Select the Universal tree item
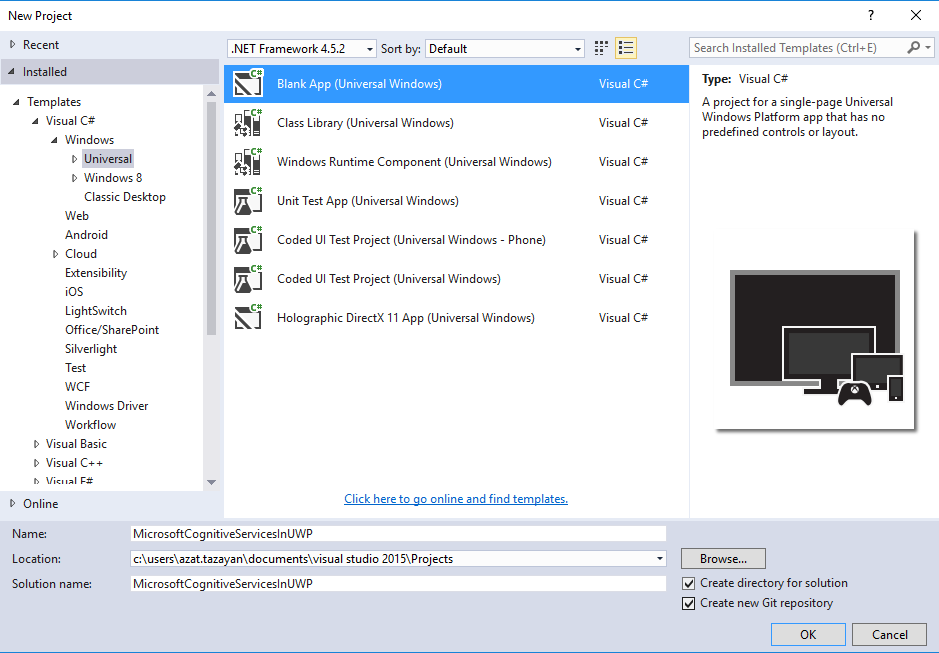The image size is (939, 653). point(108,159)
